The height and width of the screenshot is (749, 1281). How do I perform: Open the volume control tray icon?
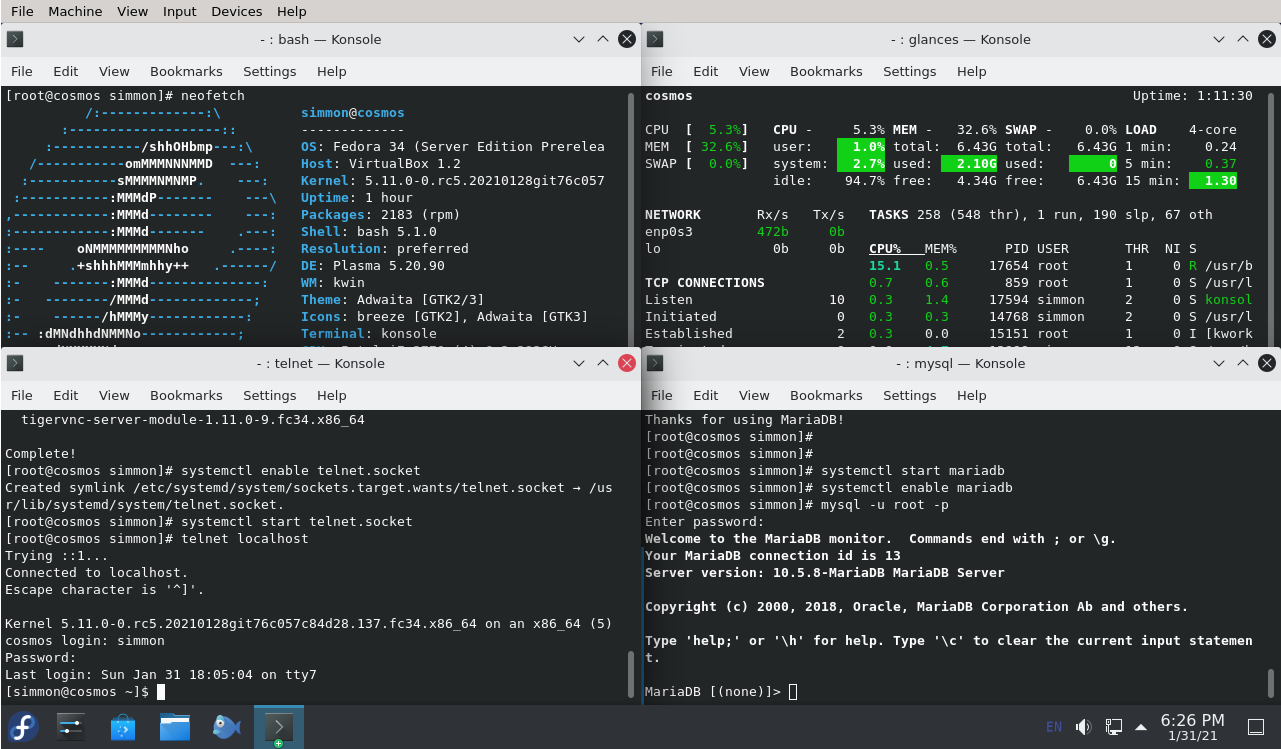click(x=1083, y=727)
